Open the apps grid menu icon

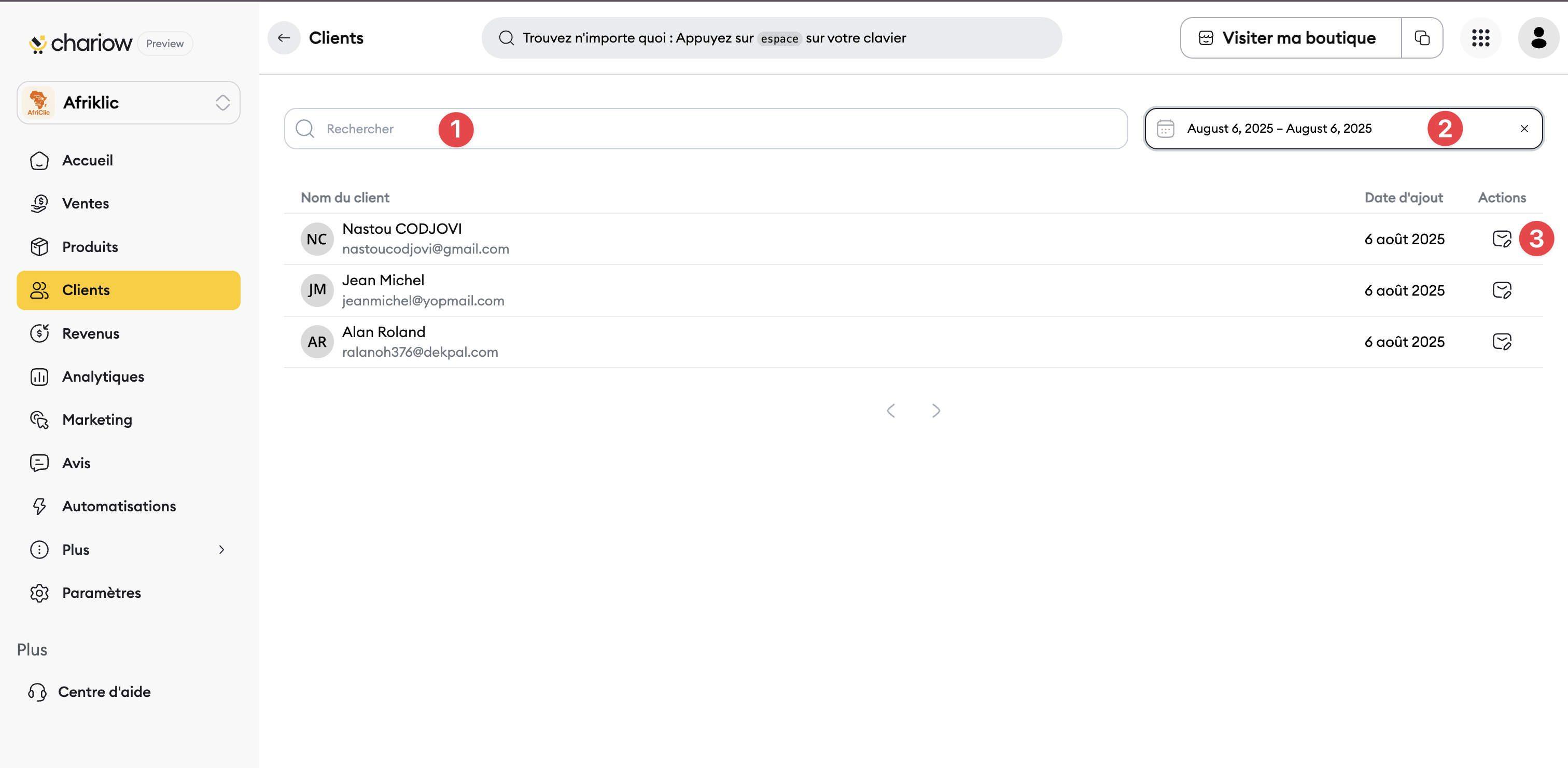(1480, 38)
